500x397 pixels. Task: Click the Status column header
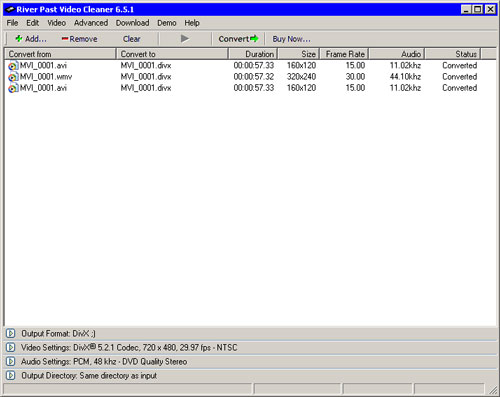click(x=453, y=54)
